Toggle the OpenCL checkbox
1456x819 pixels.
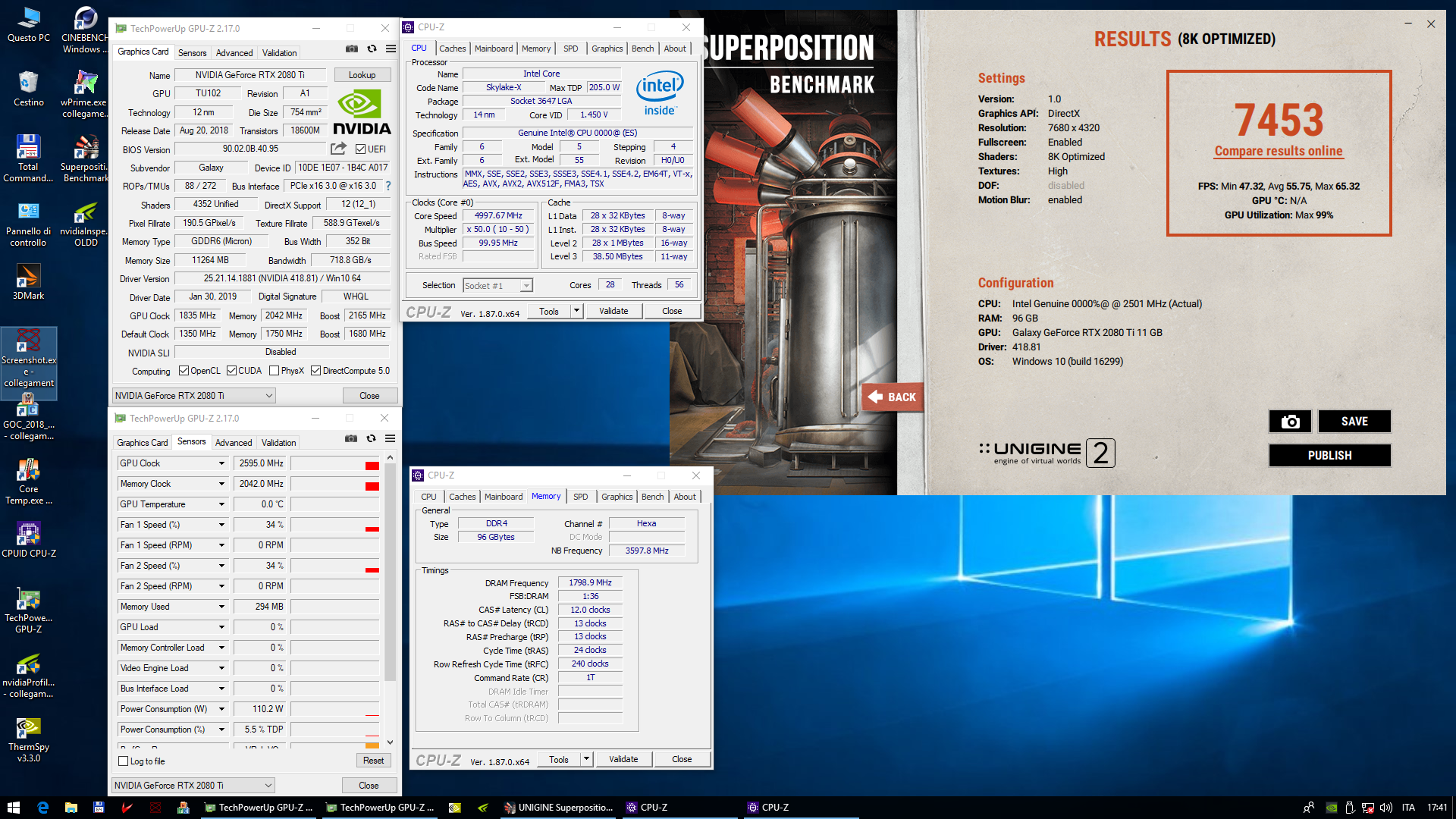(x=184, y=371)
